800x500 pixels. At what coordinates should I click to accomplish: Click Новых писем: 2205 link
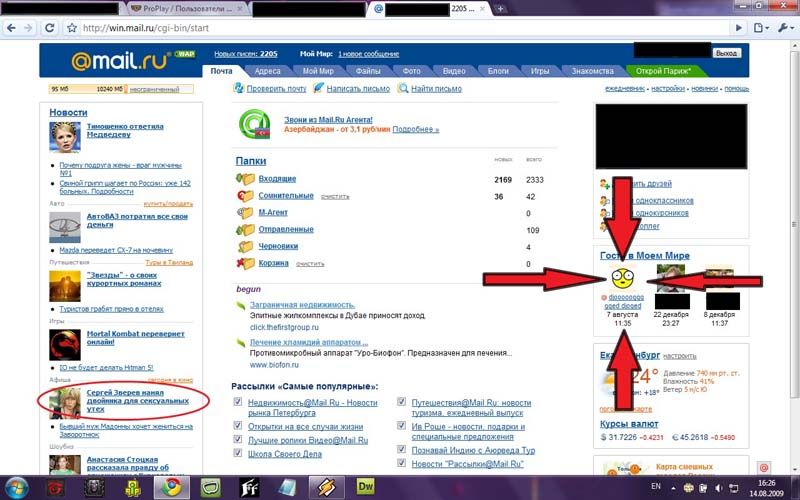(246, 54)
